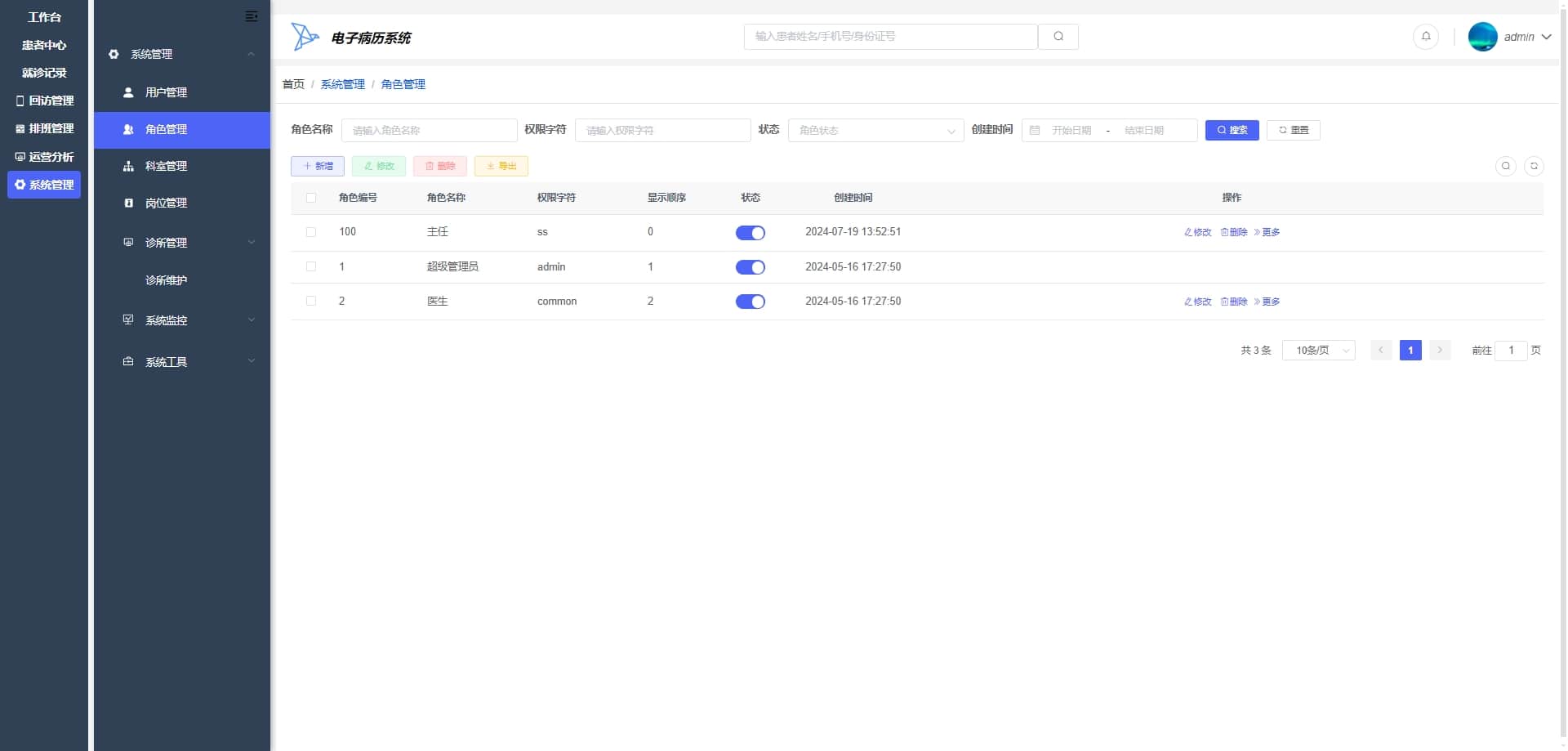Open 用户管理 in the submenu
This screenshot has height=751, width=1568.
(x=181, y=93)
